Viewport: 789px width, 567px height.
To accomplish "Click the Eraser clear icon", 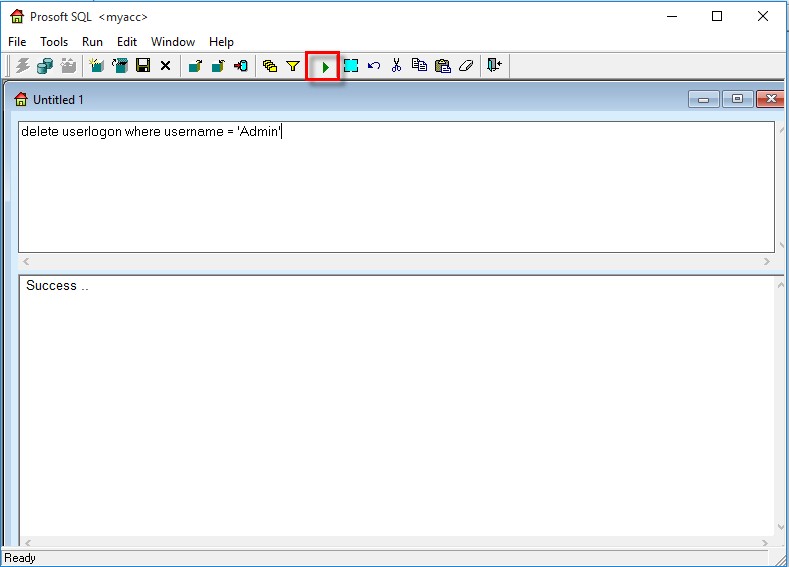I will [465, 66].
